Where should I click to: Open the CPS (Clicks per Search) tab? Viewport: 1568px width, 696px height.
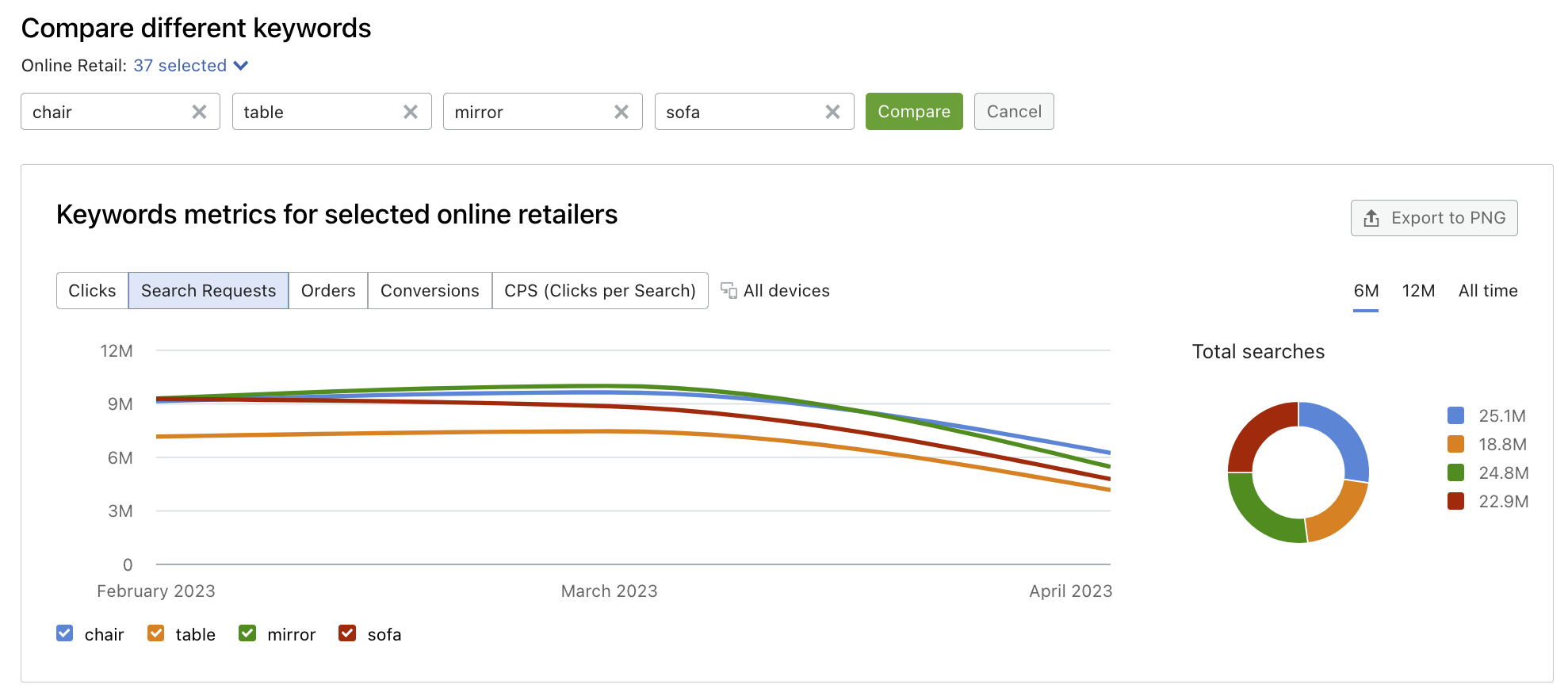[x=599, y=291]
